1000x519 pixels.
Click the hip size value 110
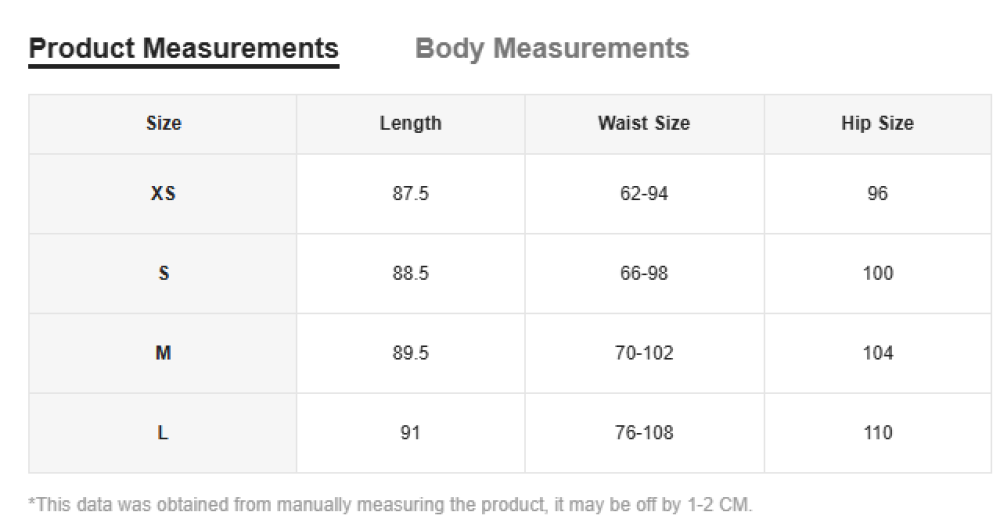point(877,433)
